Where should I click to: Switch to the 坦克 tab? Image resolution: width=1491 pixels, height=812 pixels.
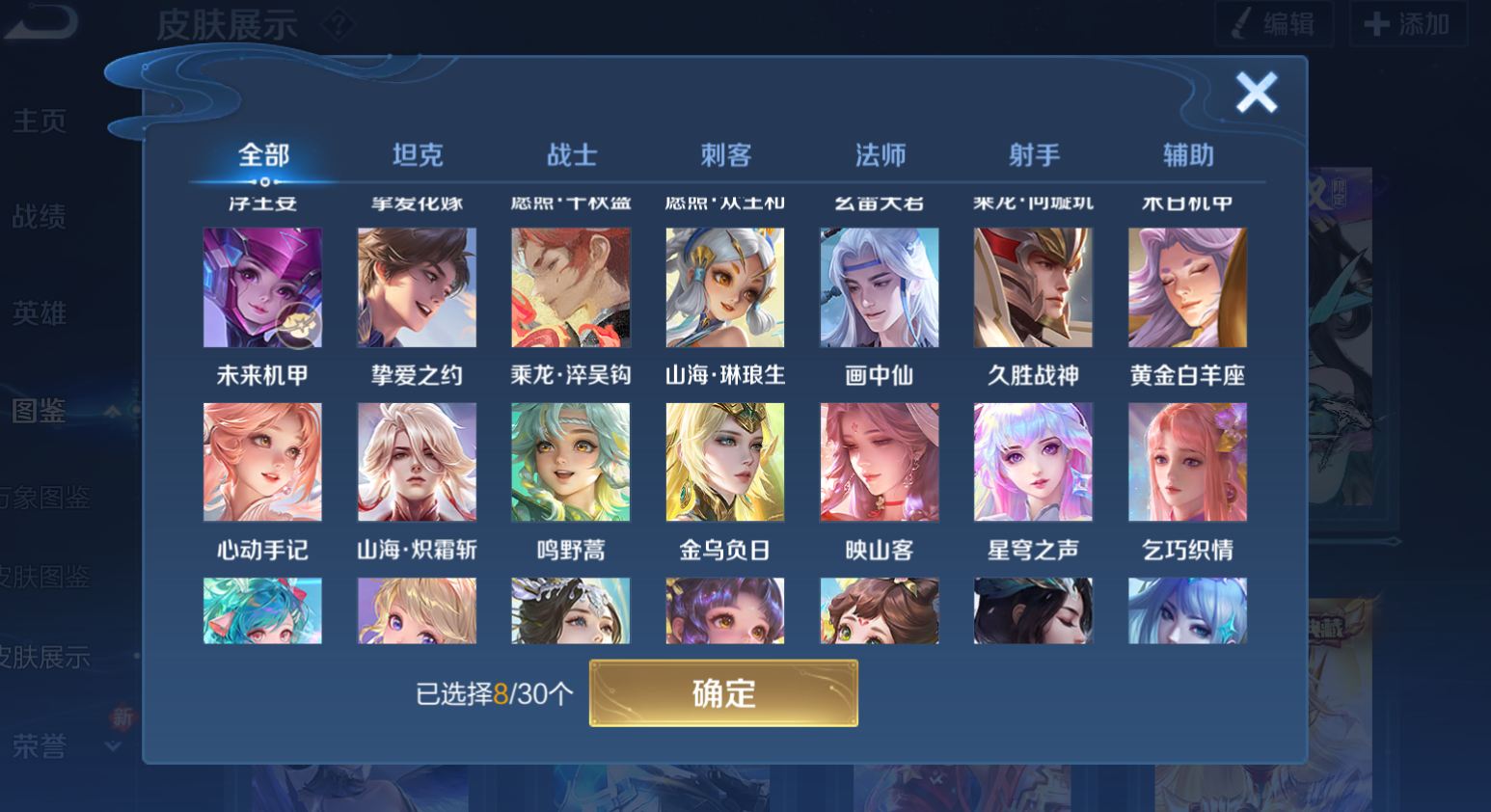pos(418,155)
